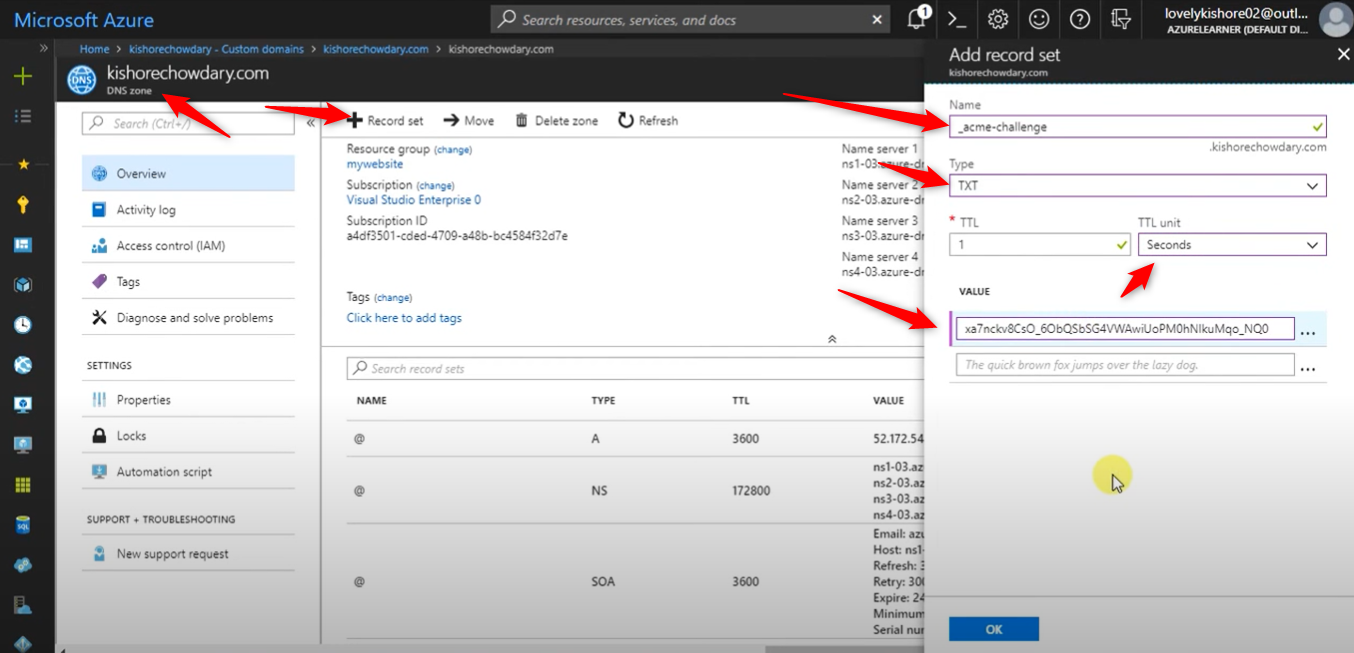Click Move in the zone toolbar
This screenshot has height=653, width=1354.
coord(469,120)
